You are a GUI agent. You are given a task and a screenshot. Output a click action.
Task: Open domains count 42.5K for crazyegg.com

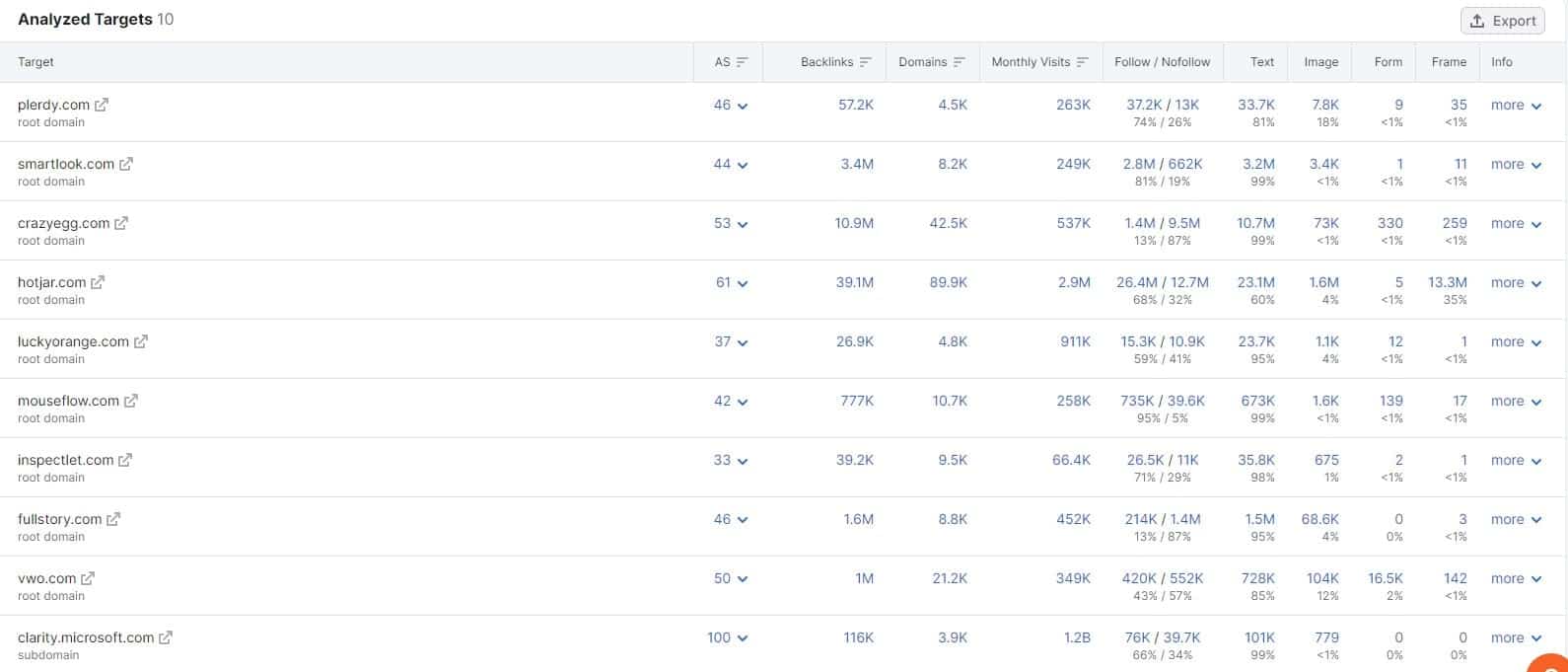tap(949, 223)
